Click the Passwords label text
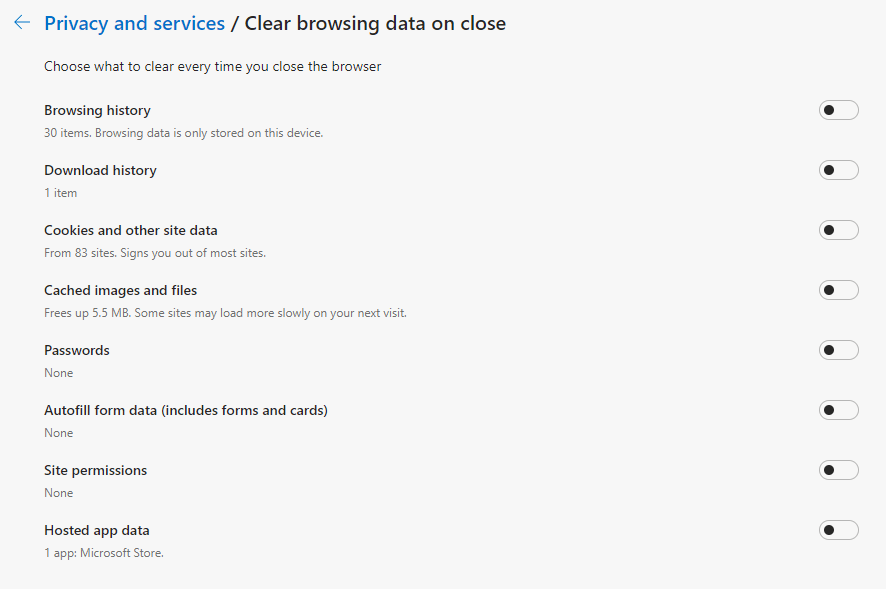The width and height of the screenshot is (886, 589). [77, 350]
